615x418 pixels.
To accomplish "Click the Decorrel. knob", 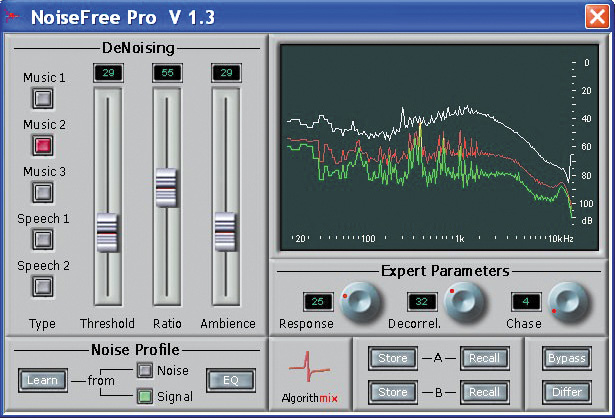I will click(465, 302).
